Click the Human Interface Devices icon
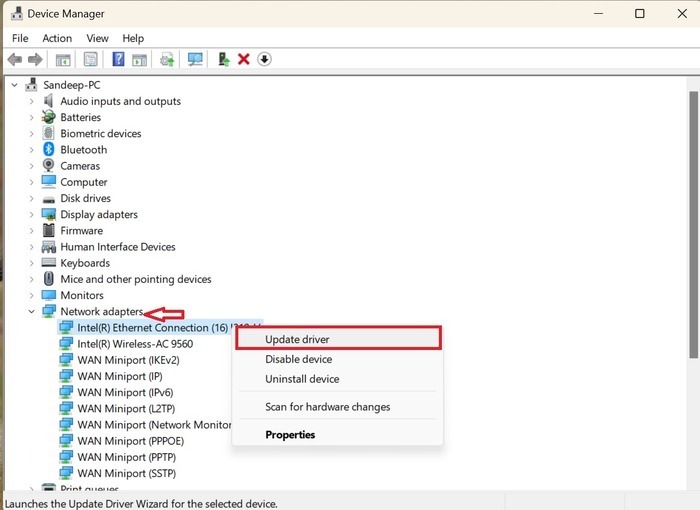The image size is (700, 510). (x=49, y=247)
